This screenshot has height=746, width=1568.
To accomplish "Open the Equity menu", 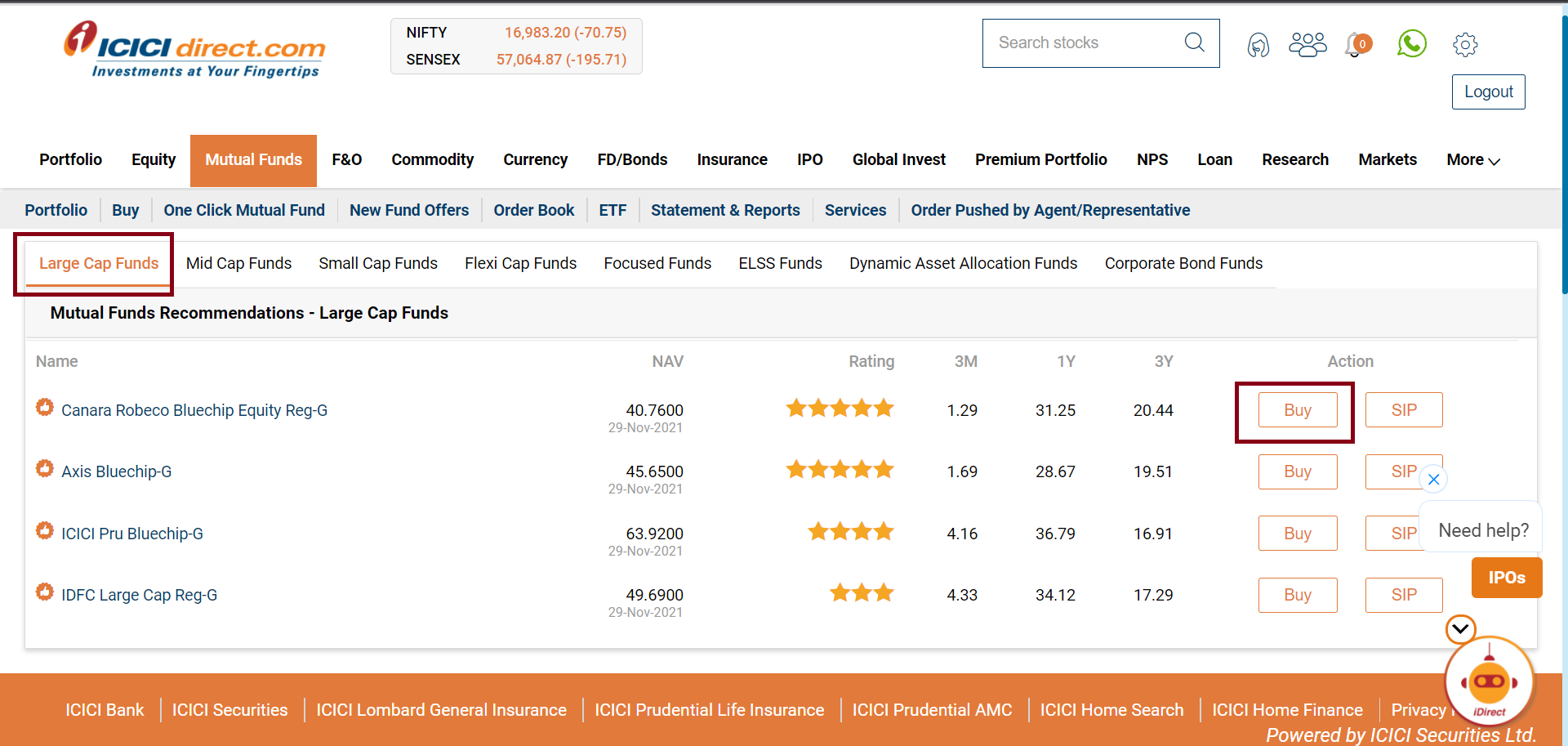I will 154,160.
